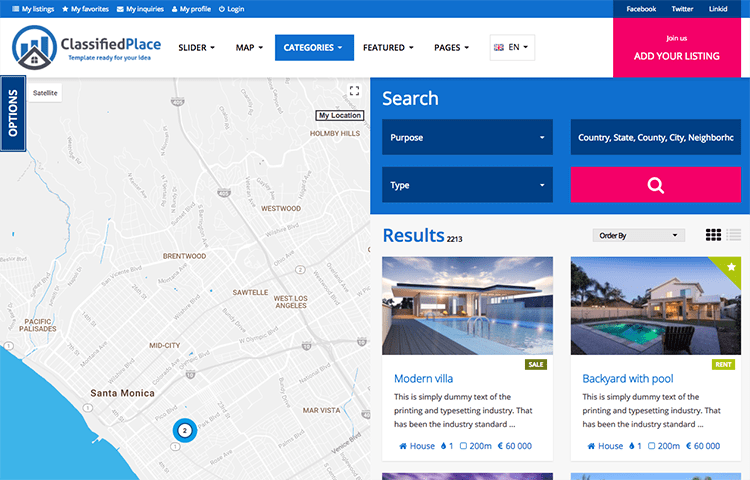Click the SALE badge on Modern villa
The width and height of the screenshot is (750, 480).
pos(536,364)
